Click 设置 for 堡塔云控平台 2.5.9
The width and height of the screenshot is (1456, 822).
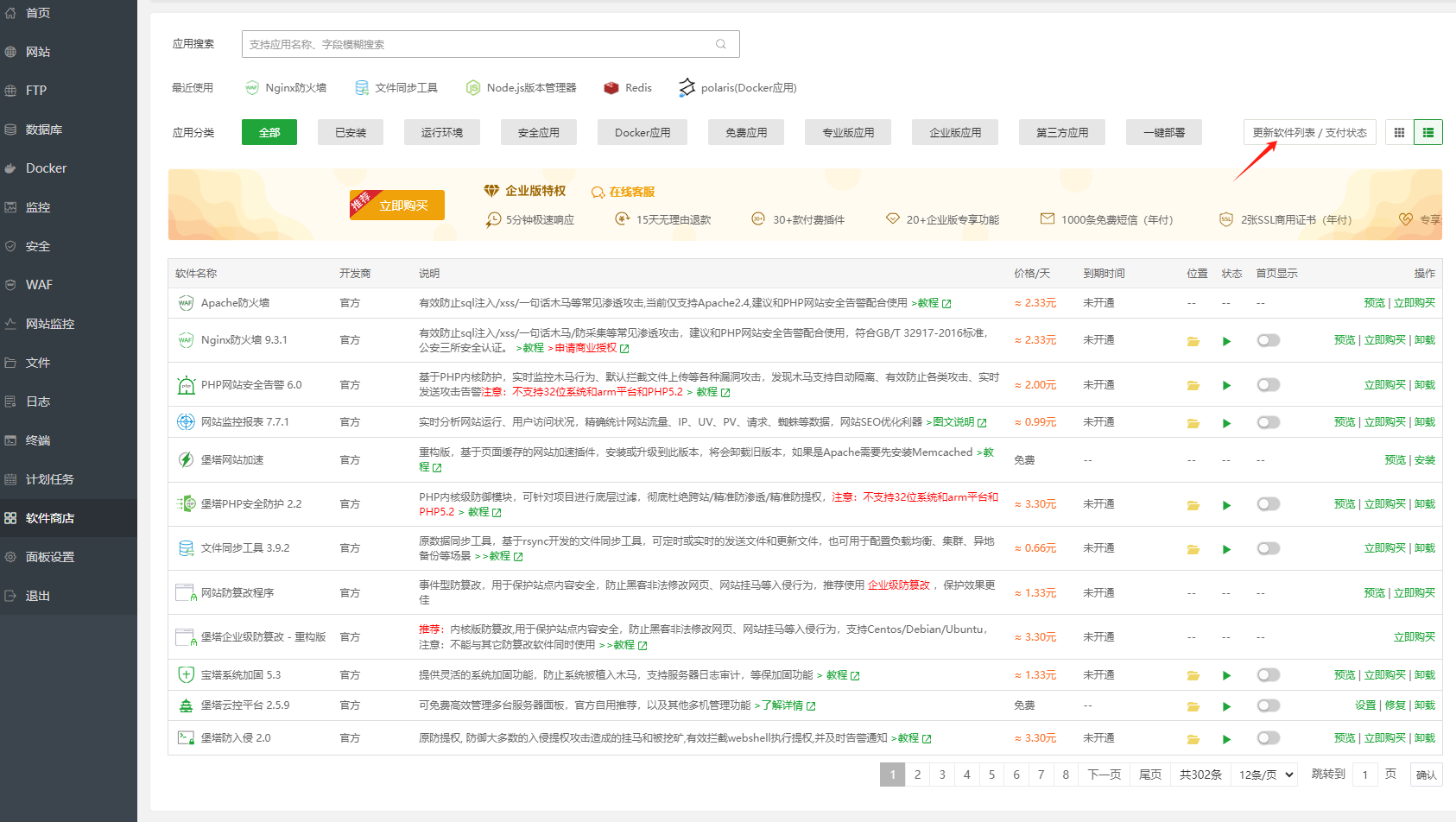[1365, 705]
